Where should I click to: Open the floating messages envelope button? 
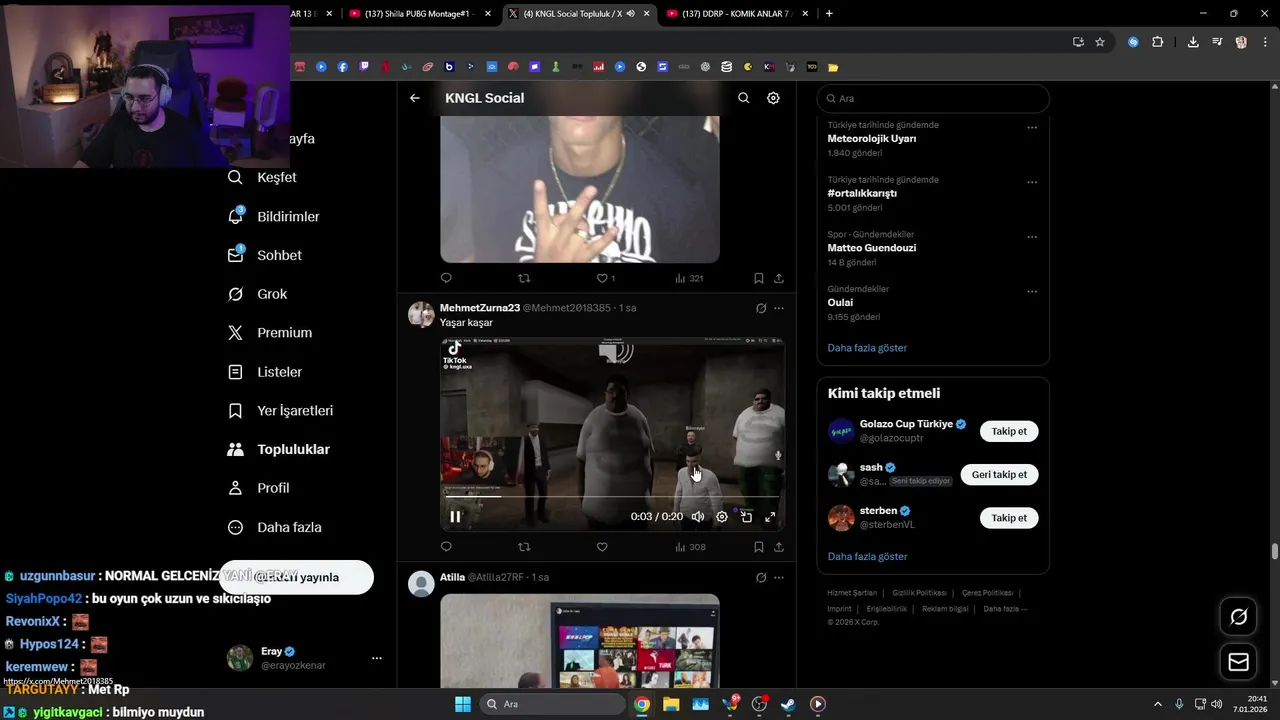[1238, 662]
